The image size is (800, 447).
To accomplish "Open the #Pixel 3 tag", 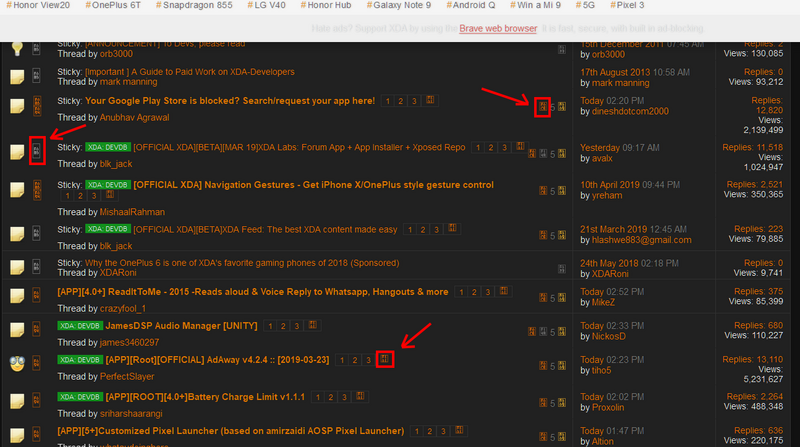I will 627,5.
